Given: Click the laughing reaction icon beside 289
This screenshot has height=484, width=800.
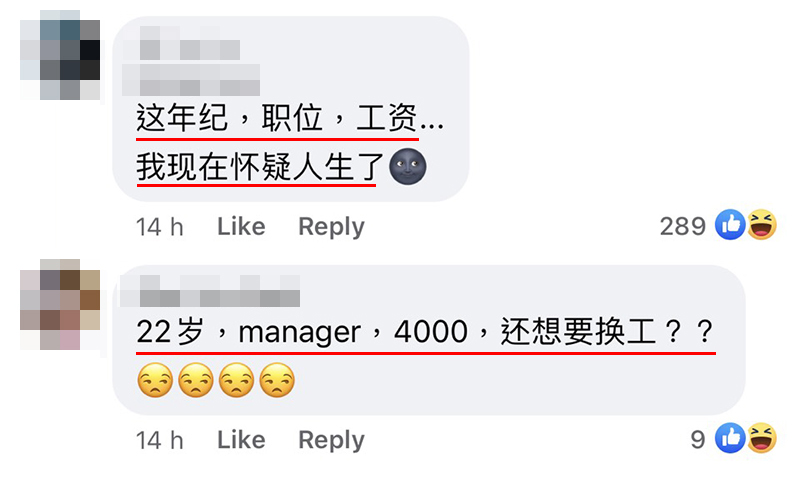Looking at the screenshot, I should [762, 224].
